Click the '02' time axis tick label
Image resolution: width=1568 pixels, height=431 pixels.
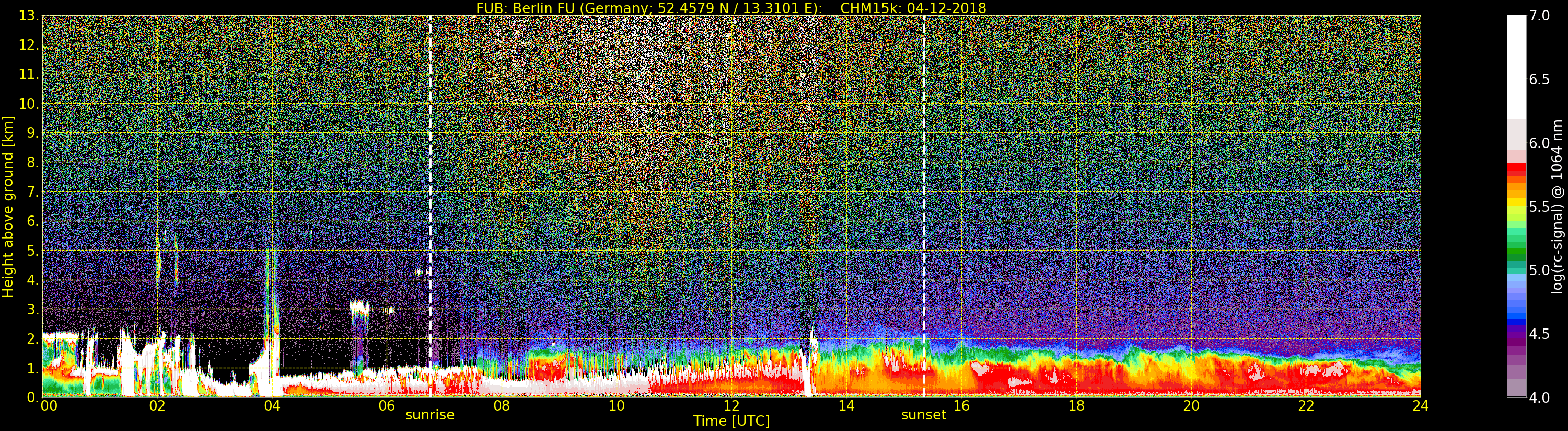point(157,405)
